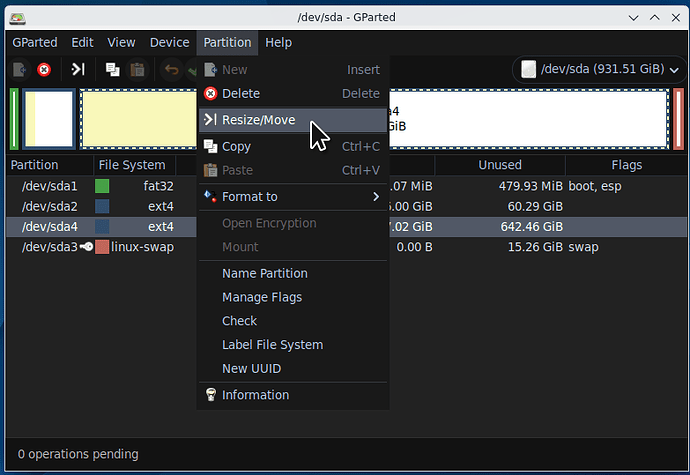Image resolution: width=690 pixels, height=475 pixels.
Task: Click the Unused column header
Action: [x=500, y=165]
